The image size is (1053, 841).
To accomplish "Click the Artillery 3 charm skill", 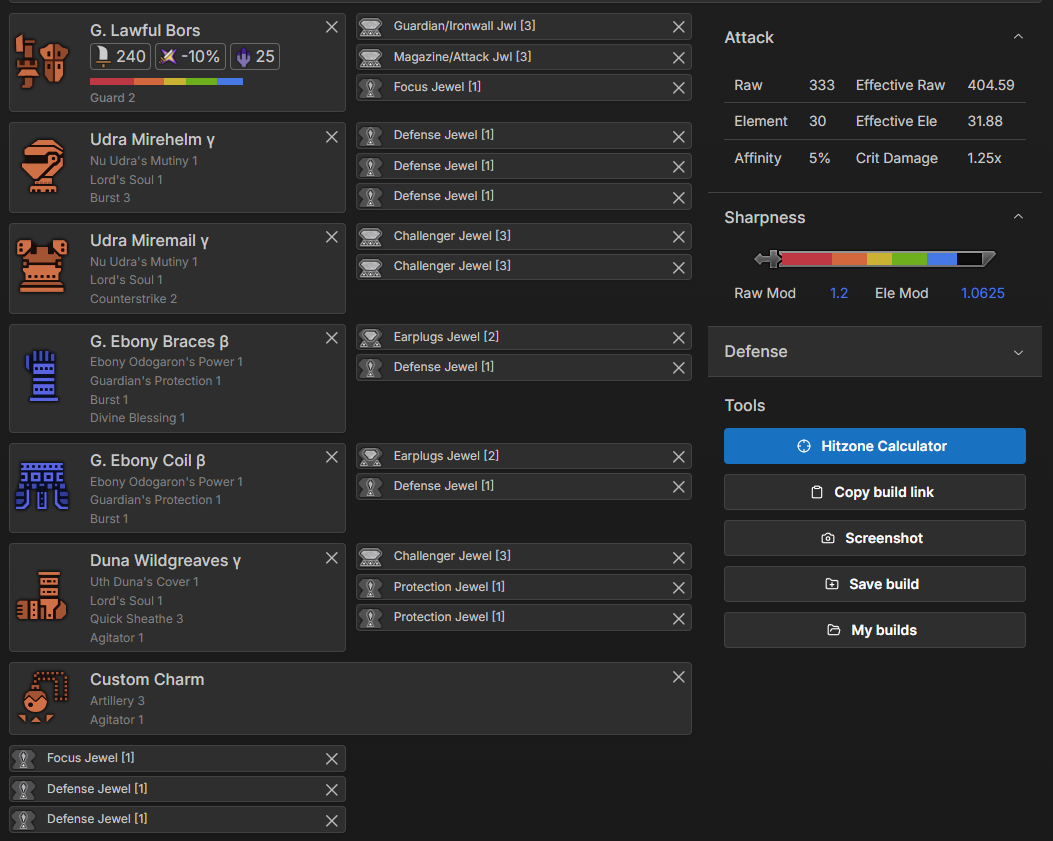I will point(118,701).
